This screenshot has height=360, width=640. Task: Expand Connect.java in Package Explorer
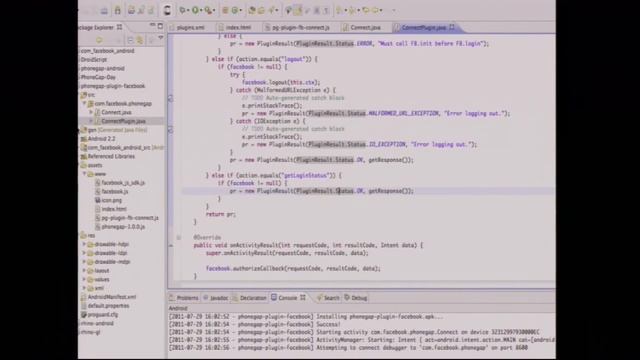(91, 112)
